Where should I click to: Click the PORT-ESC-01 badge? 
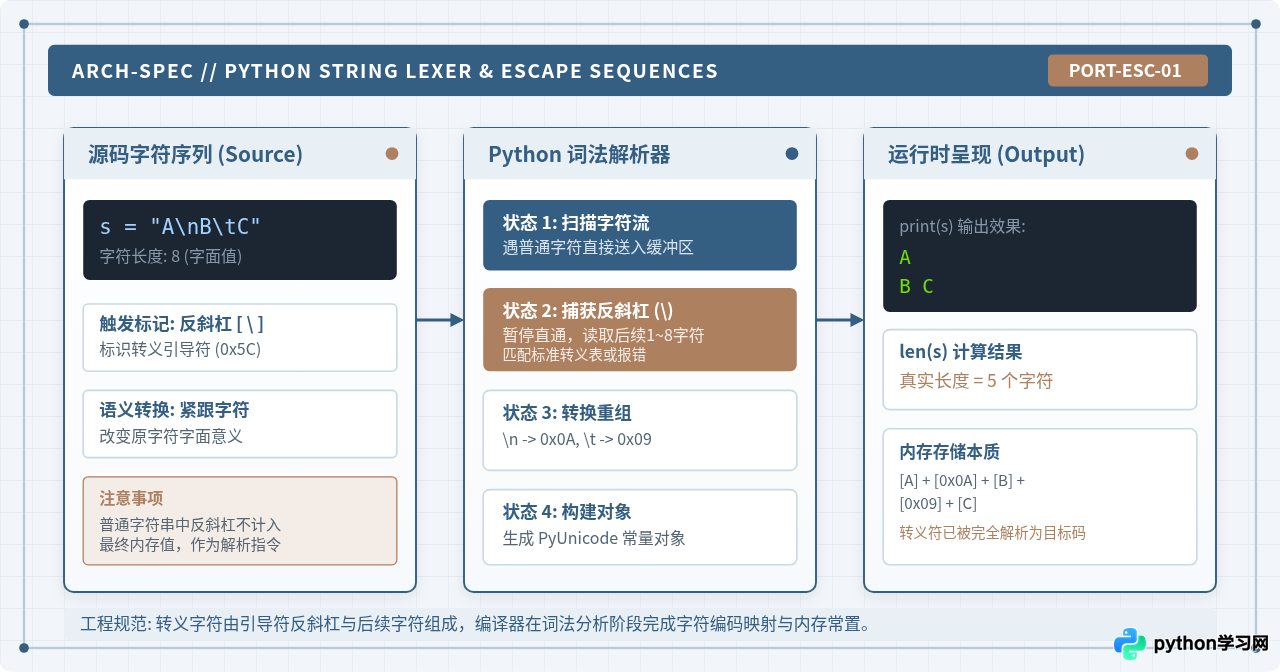1127,71
